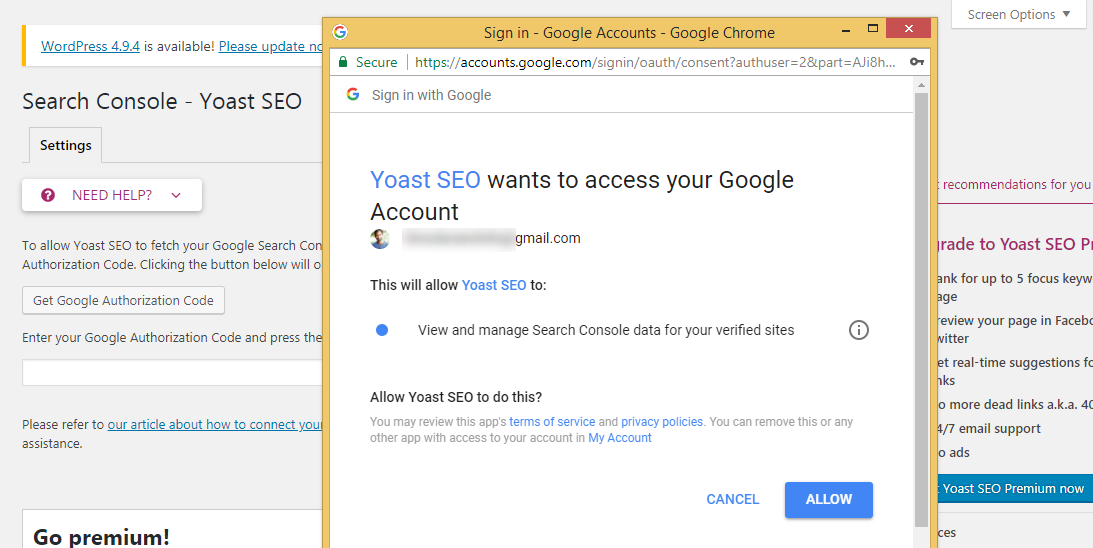
Task: Click the Google logo beside Sign in with Google
Action: click(353, 95)
